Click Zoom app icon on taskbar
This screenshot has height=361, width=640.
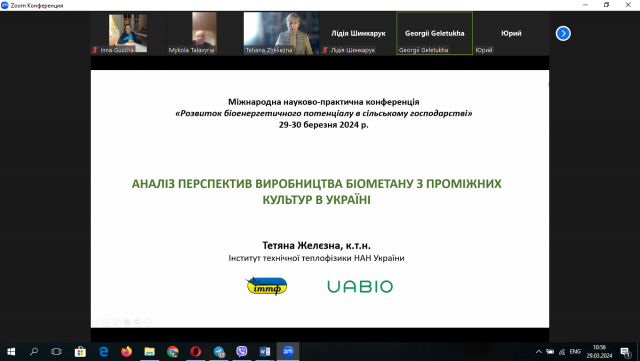pyautogui.click(x=288, y=352)
